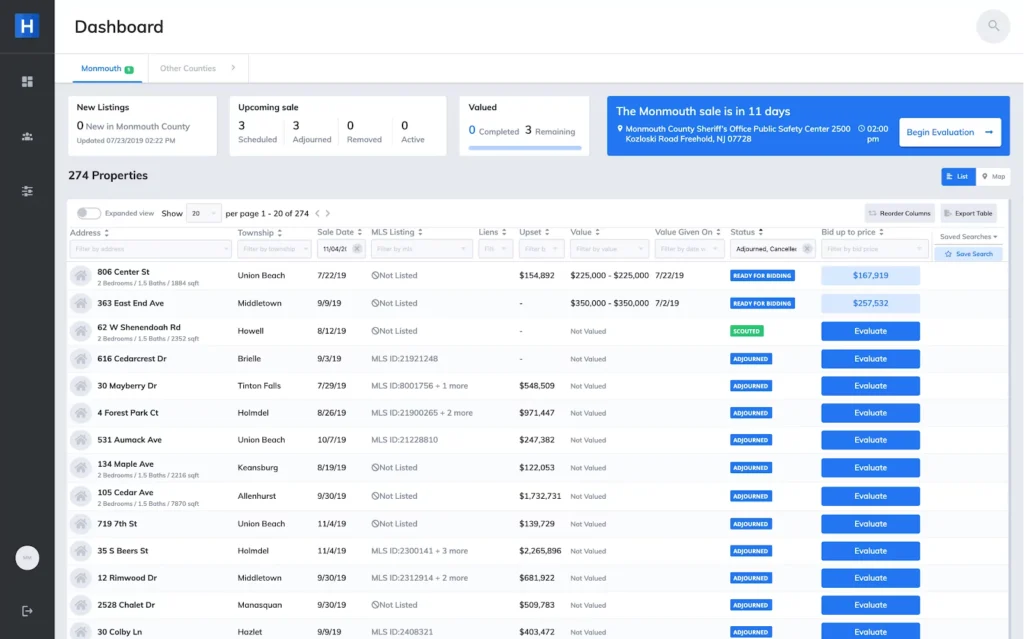
Task: Open the settings sliders icon in sidebar
Action: click(27, 191)
